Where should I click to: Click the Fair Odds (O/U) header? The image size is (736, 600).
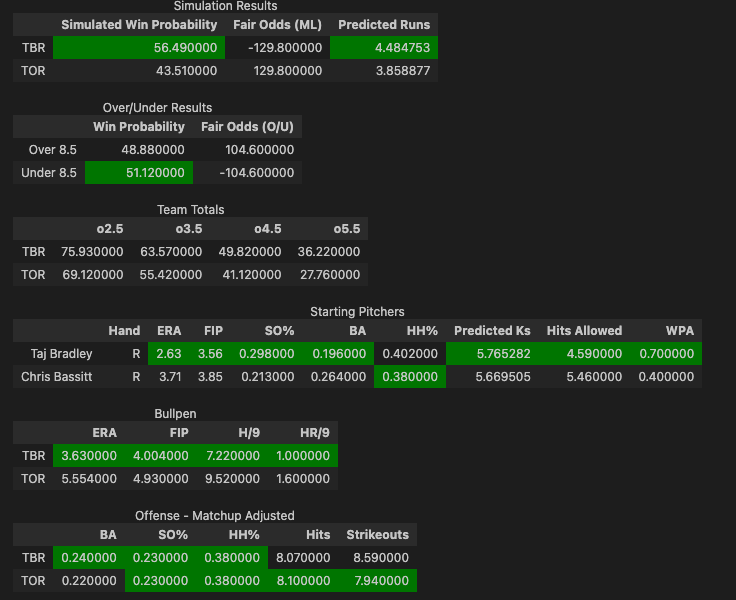tap(247, 127)
